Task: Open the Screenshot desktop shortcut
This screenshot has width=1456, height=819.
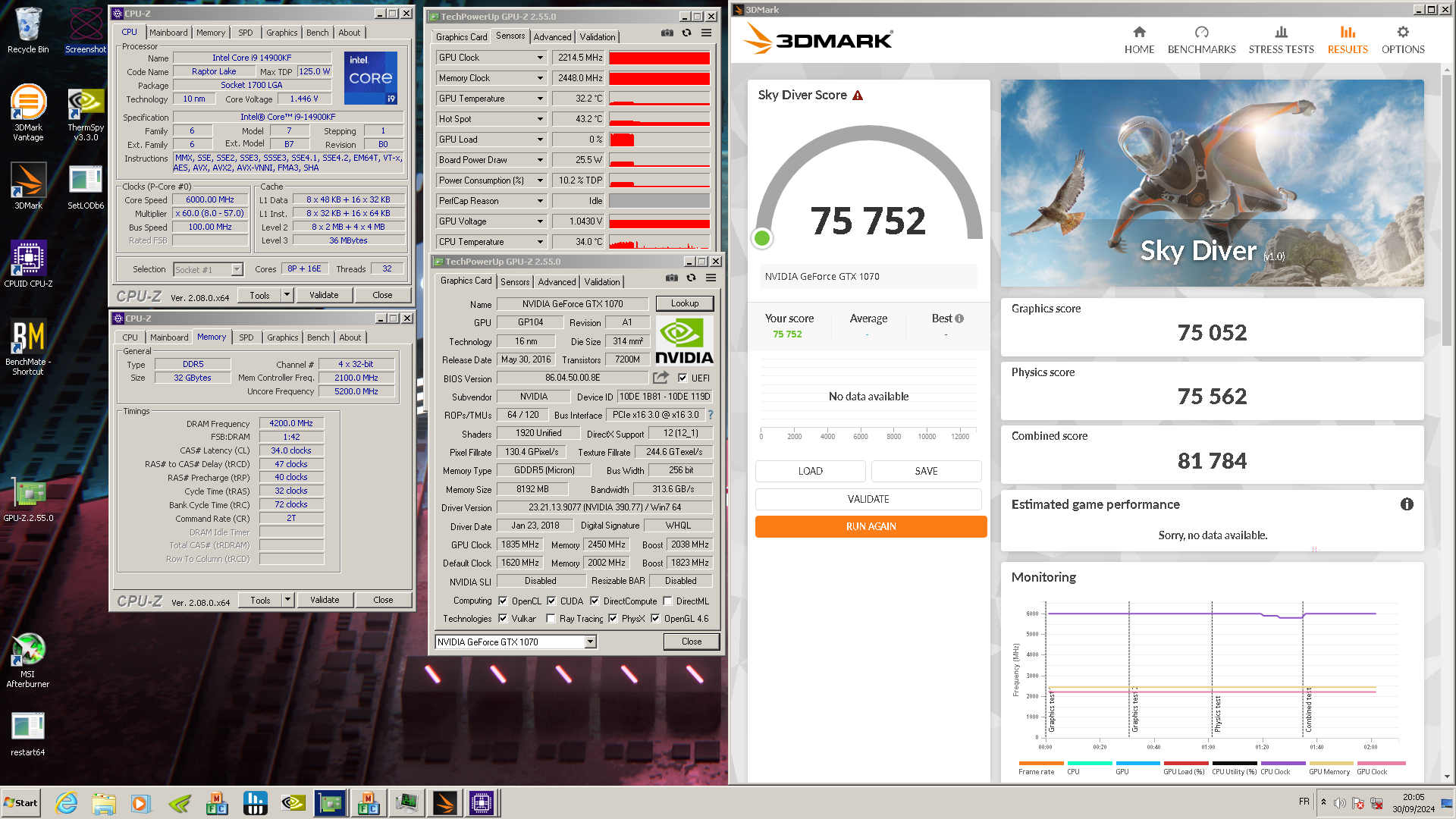Action: [x=86, y=30]
